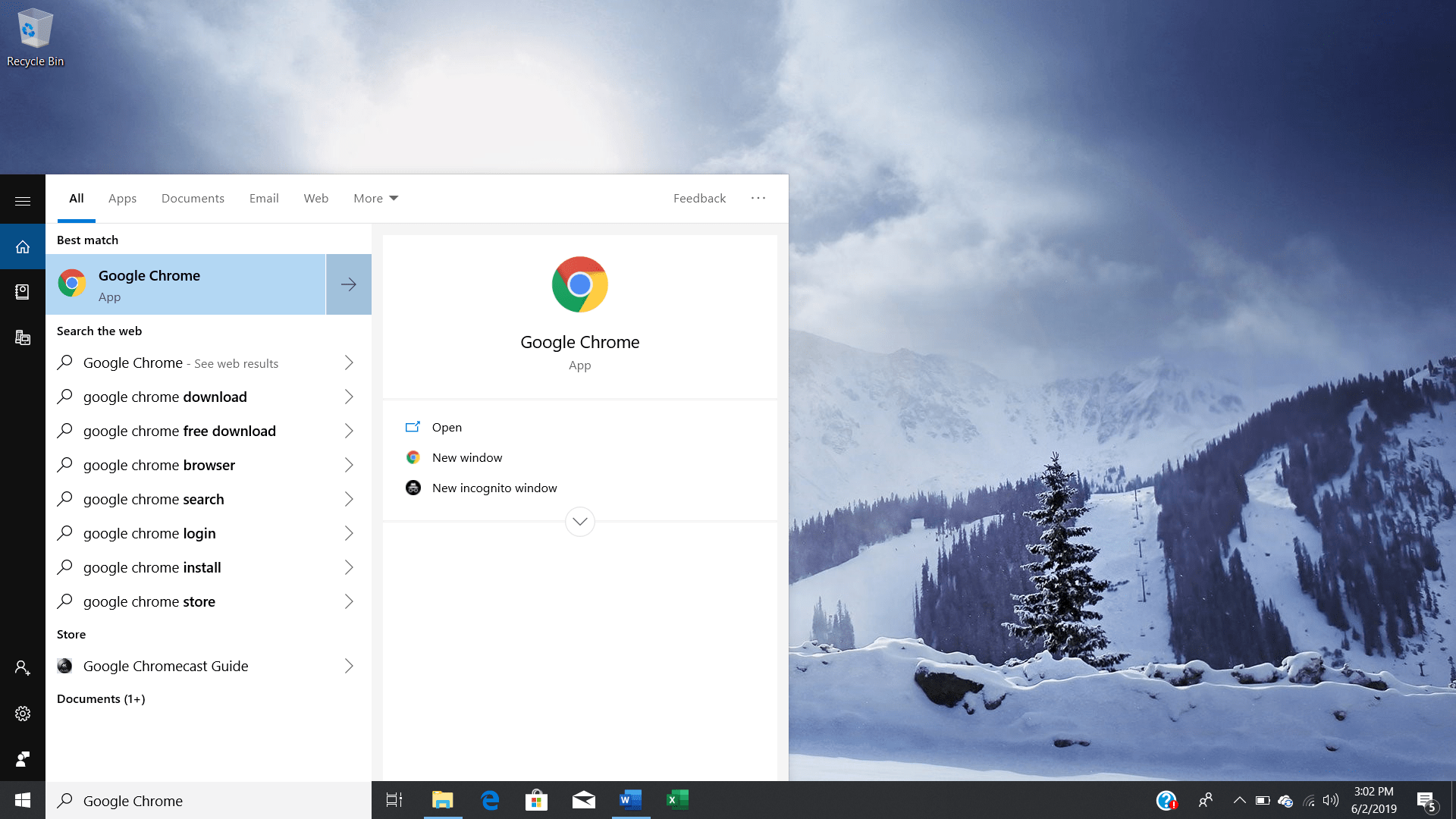Switch to Word on the taskbar
The width and height of the screenshot is (1456, 819).
point(631,800)
